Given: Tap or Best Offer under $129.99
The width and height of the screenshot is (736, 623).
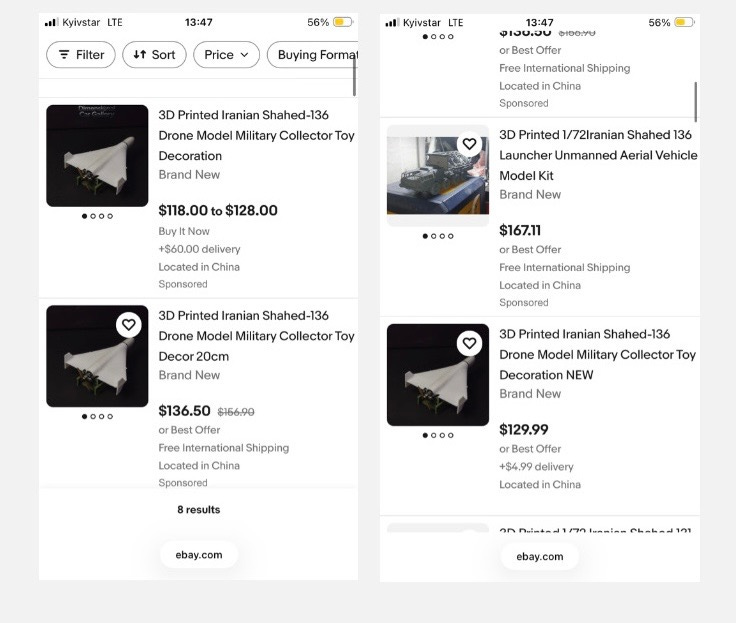Looking at the screenshot, I should coord(530,449).
